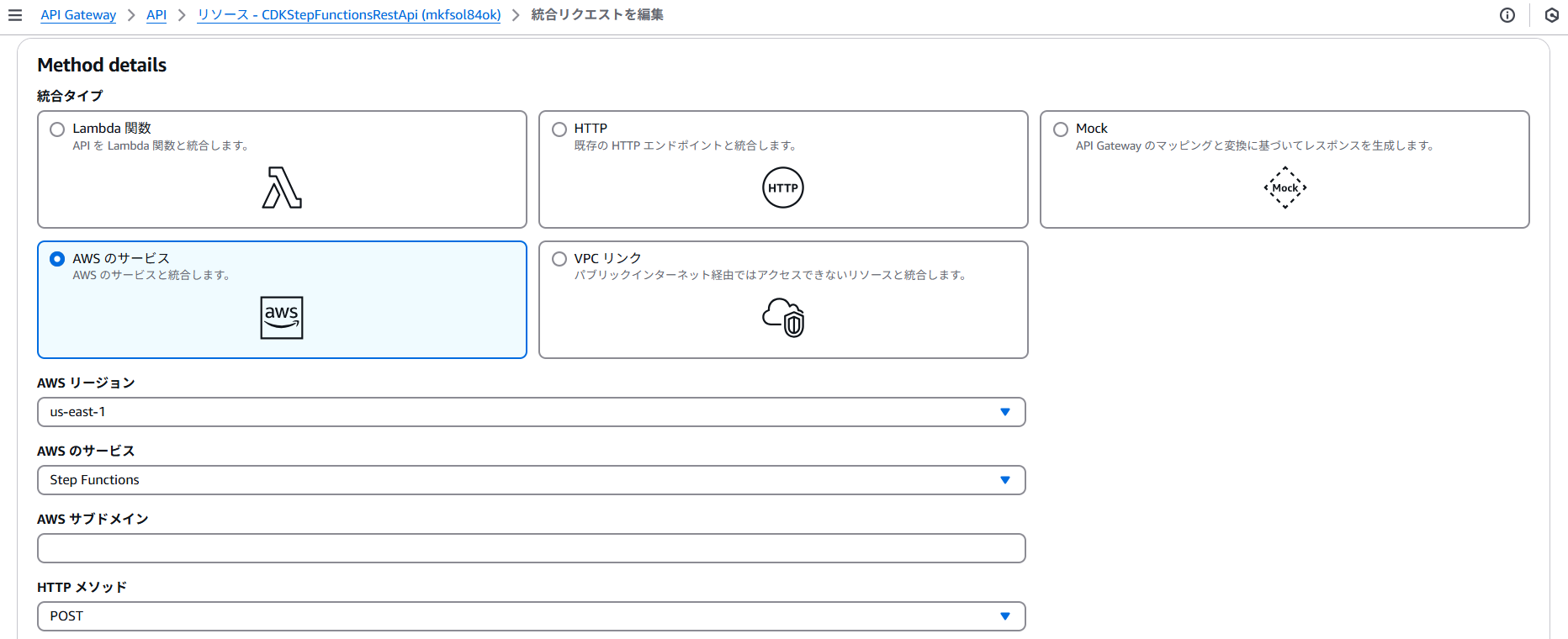Click 'API を Lambda 関数と統合します。' description

click(x=161, y=145)
